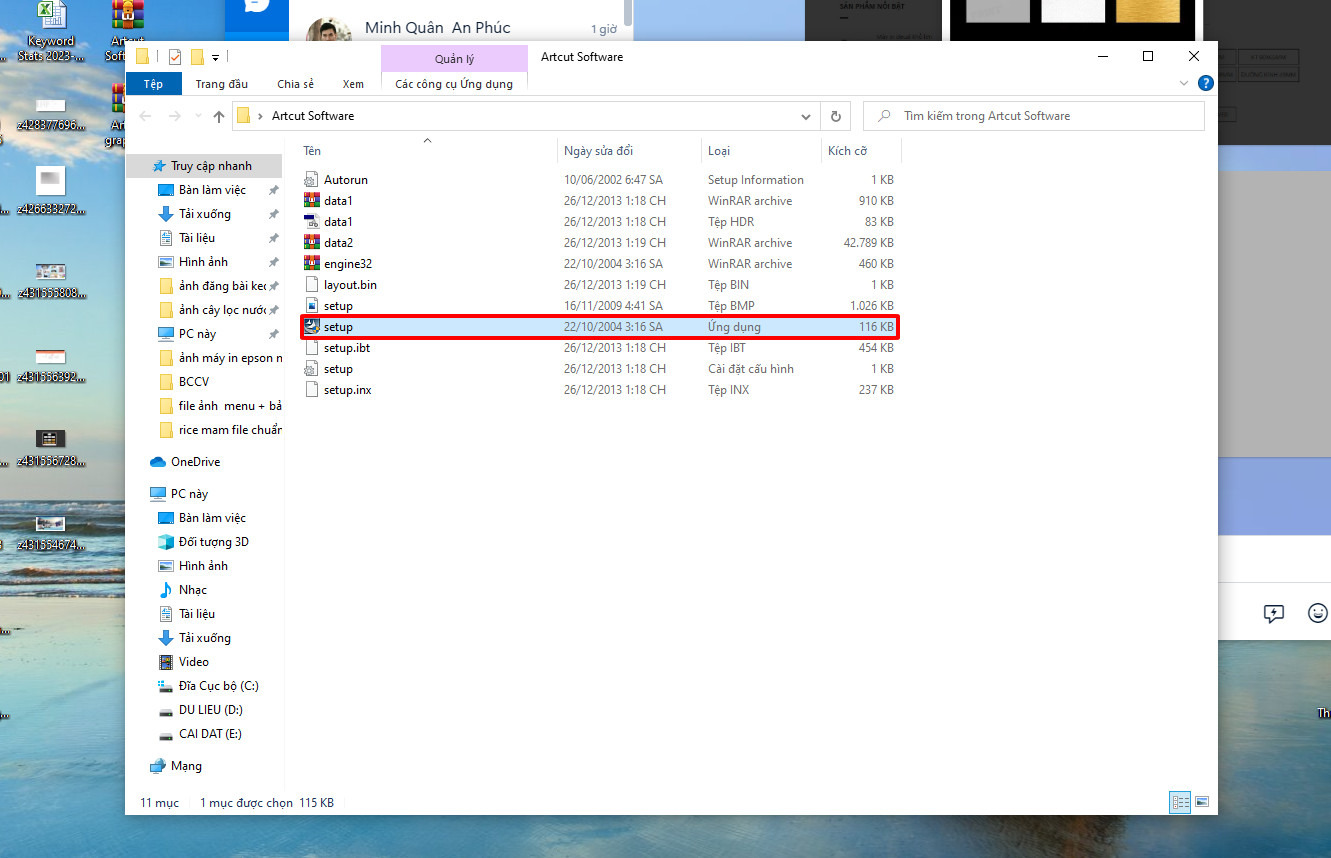Switch to the Xem ribbon tab
Viewport: 1331px width, 858px height.
point(353,84)
